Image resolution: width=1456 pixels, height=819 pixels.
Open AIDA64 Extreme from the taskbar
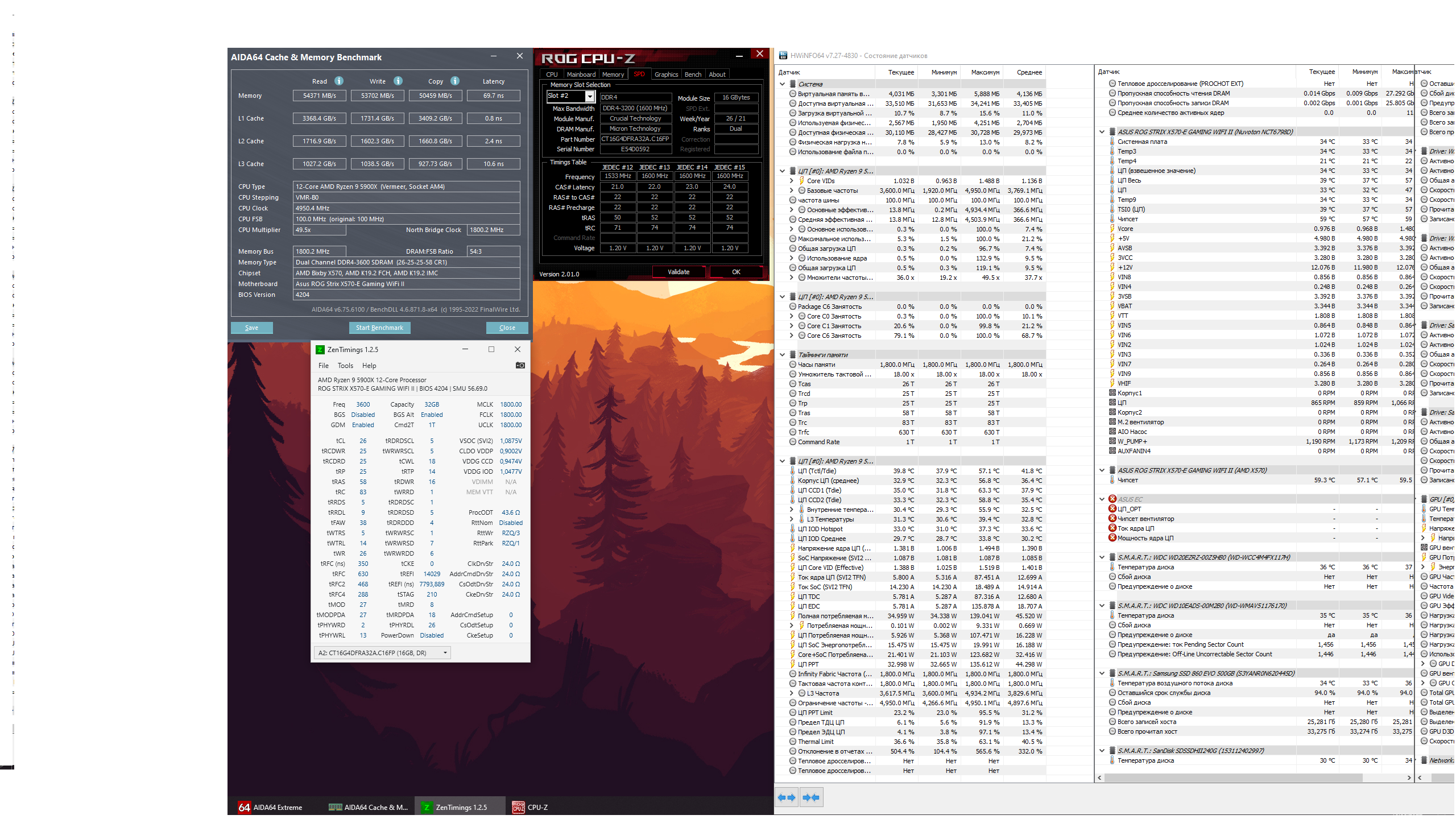click(x=271, y=807)
